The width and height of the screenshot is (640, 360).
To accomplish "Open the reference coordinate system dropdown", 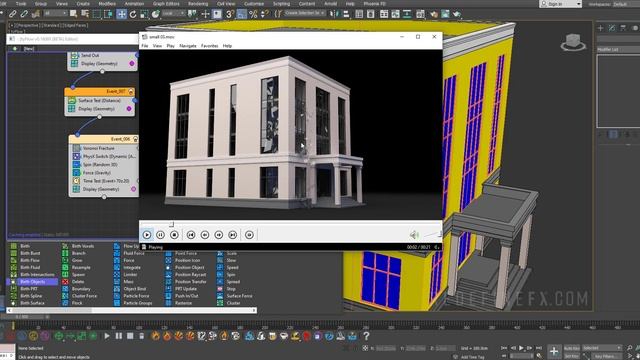I will point(173,13).
